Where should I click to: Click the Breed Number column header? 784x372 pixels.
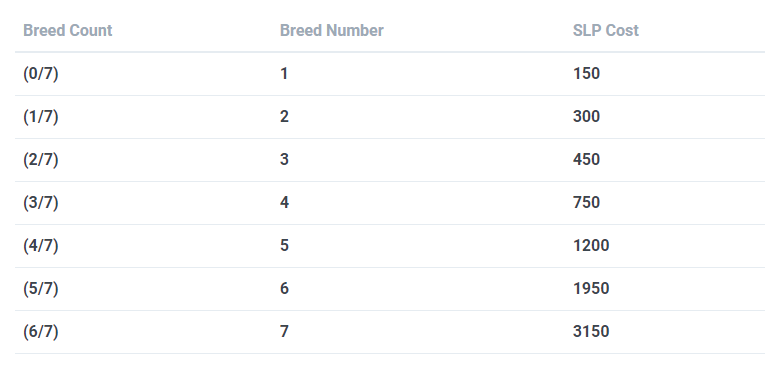[x=332, y=30]
